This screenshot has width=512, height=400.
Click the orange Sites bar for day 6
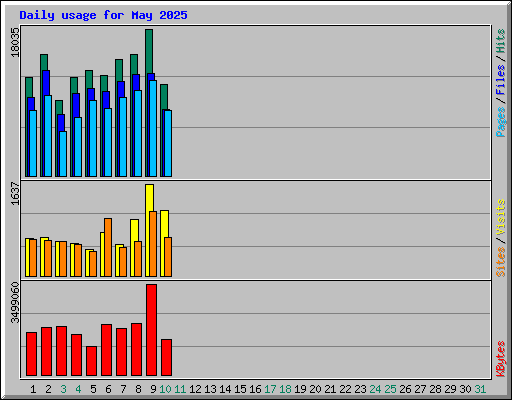coord(108,247)
